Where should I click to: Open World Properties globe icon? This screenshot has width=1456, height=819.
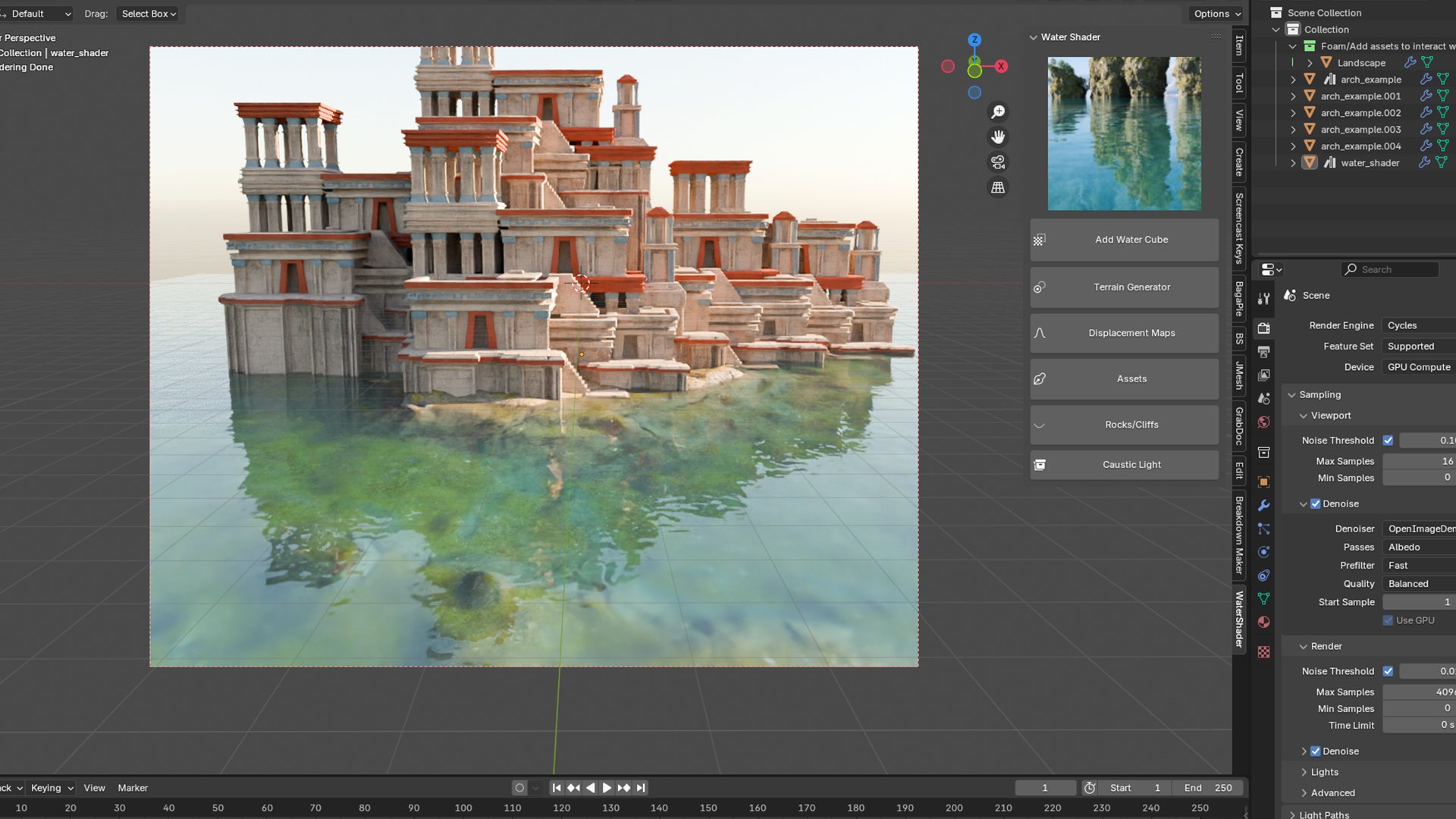point(1263,422)
